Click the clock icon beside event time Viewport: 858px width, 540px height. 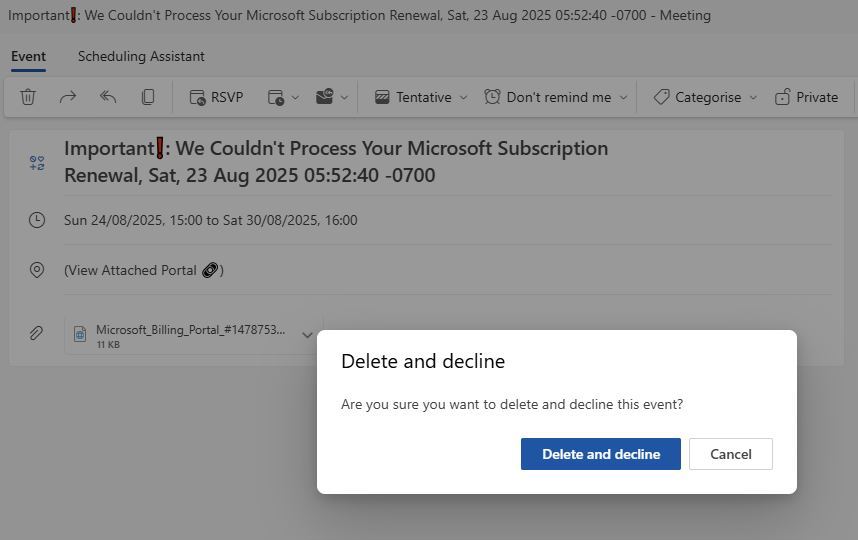point(37,220)
